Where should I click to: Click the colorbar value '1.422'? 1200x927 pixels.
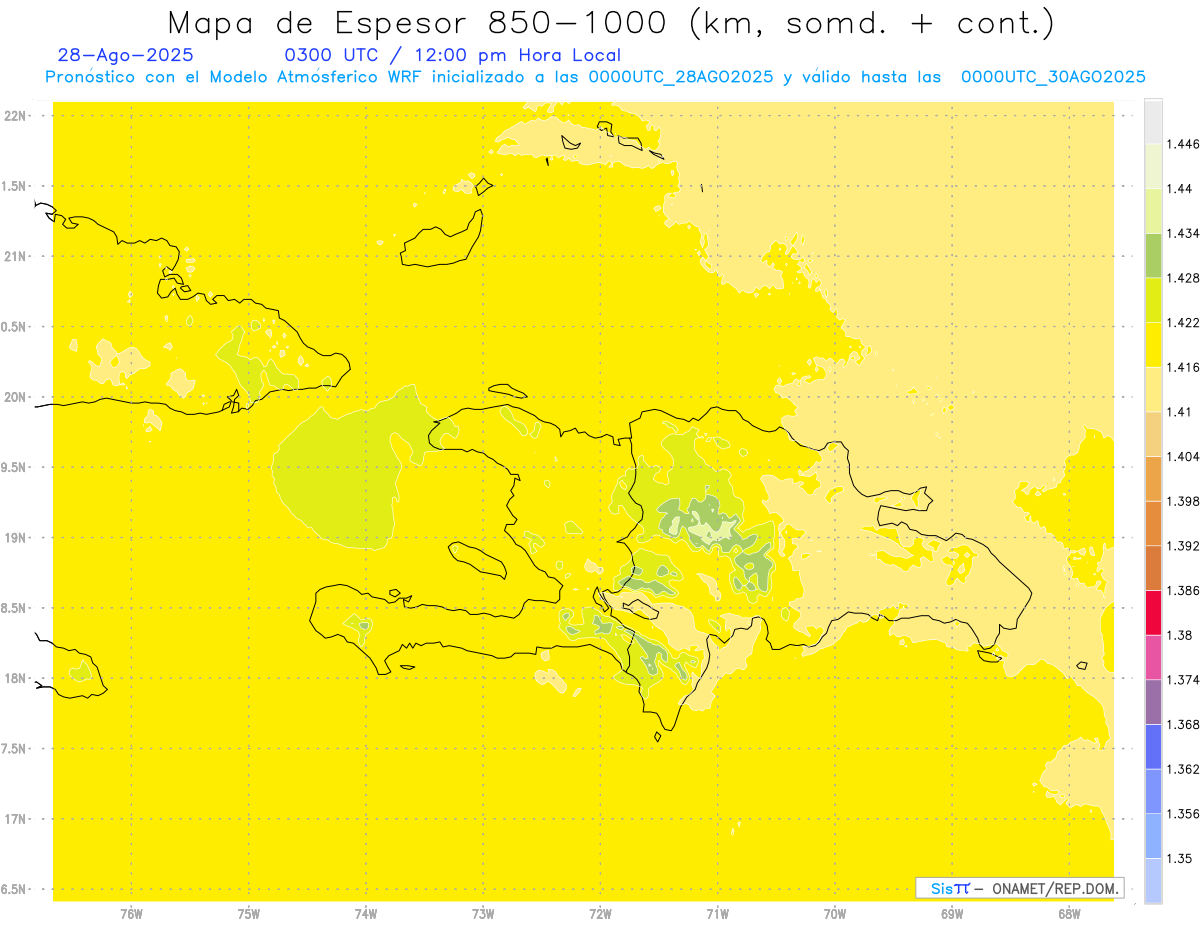point(1183,322)
